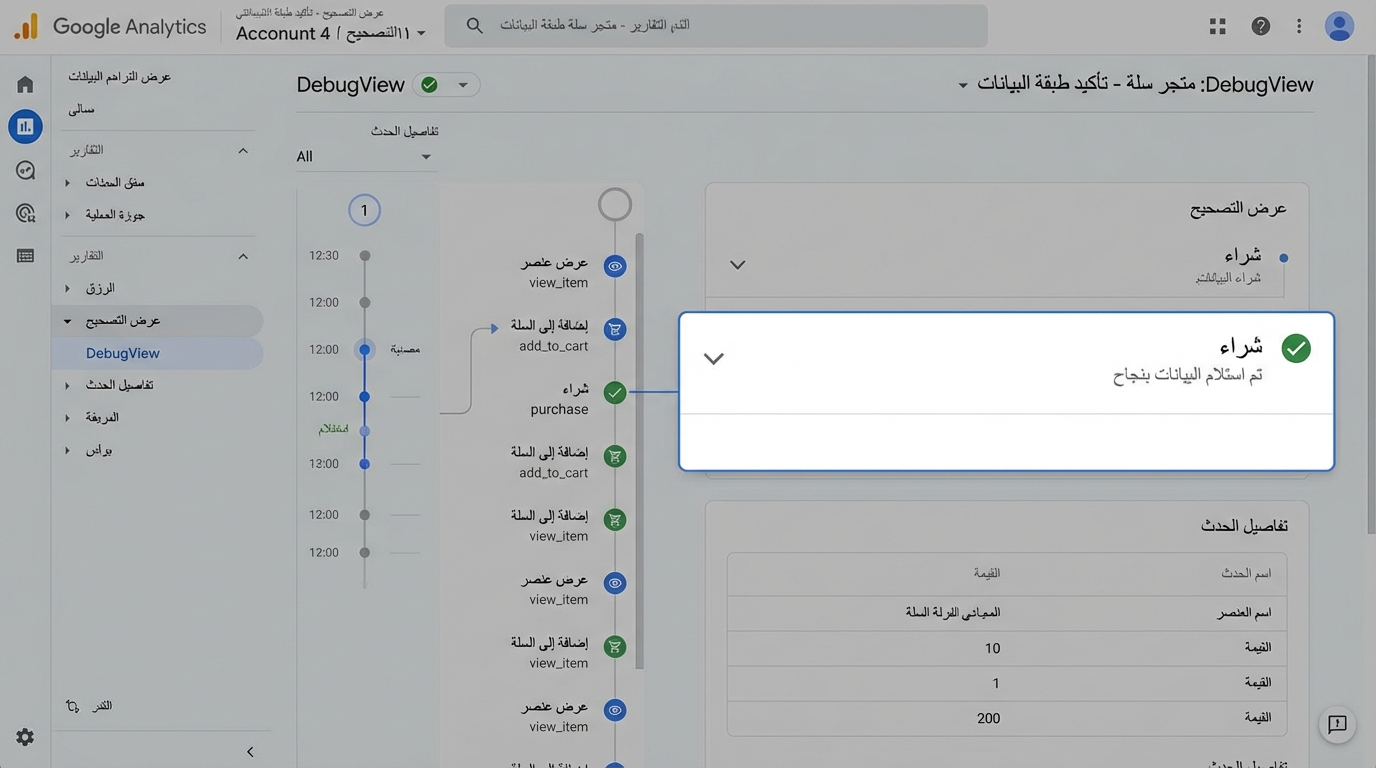Expand the highlighted شراء card chevron
The image size is (1376, 768).
pyautogui.click(x=713, y=359)
